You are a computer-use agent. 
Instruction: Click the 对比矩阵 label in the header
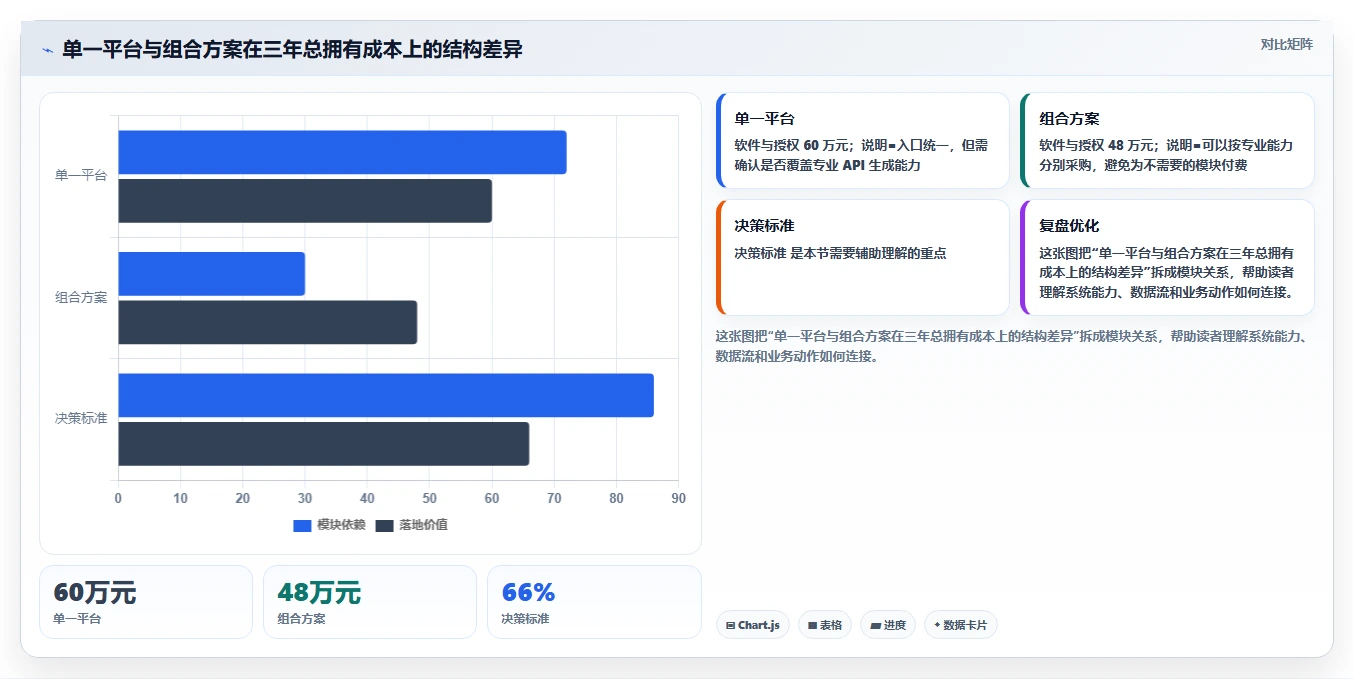coord(1286,44)
